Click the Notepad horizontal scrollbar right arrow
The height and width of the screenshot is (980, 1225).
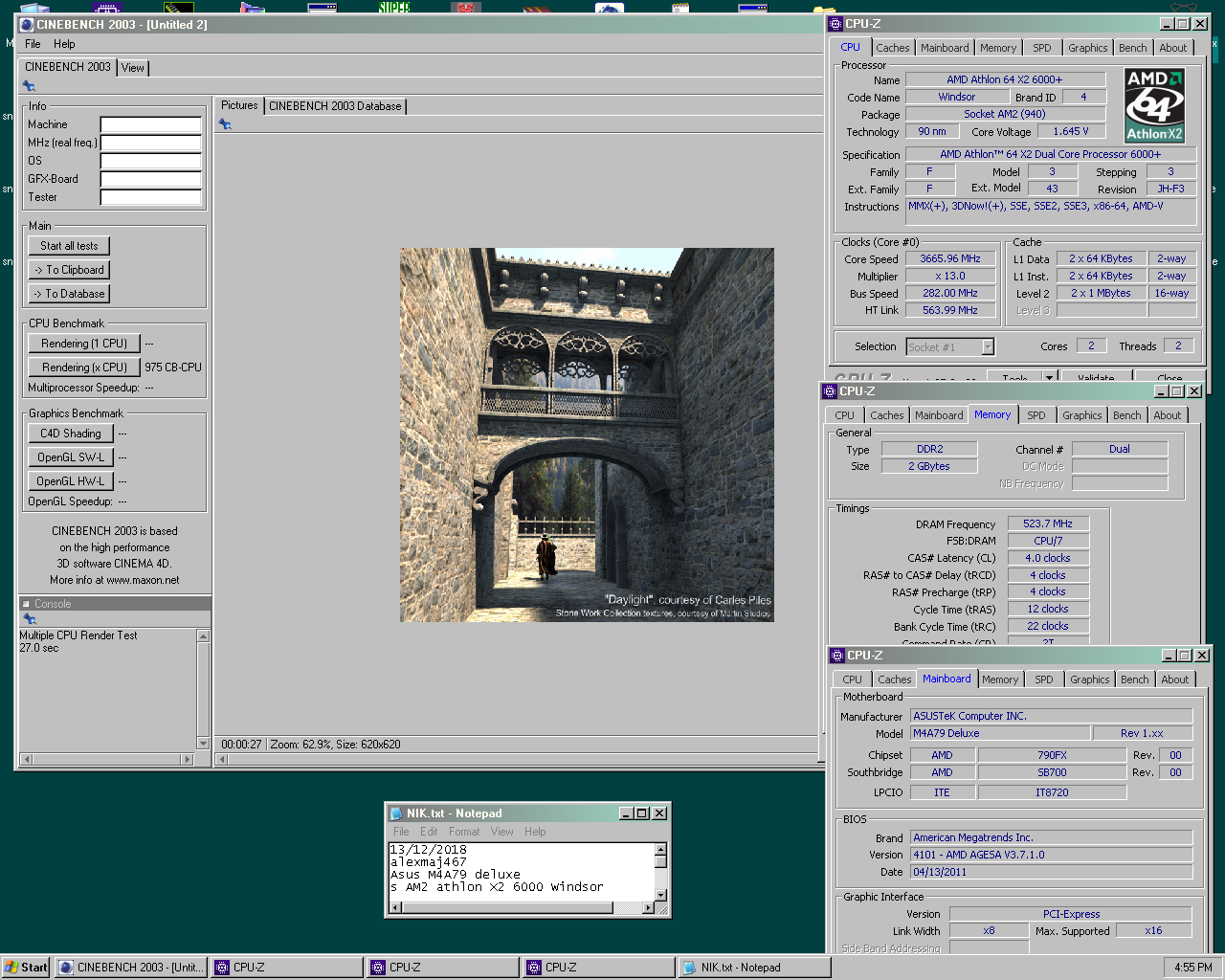(648, 907)
